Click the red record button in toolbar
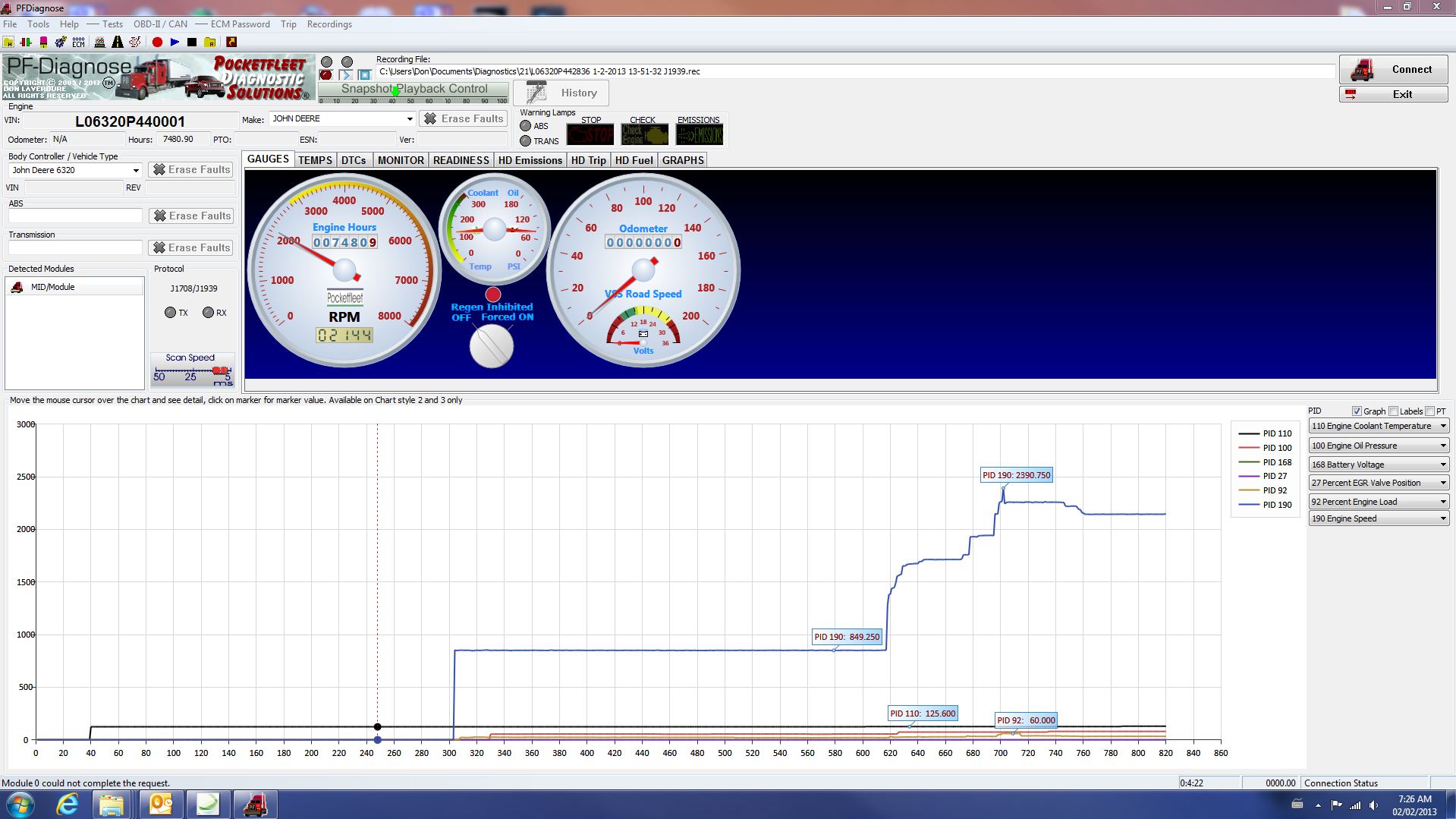This screenshot has height=819, width=1456. pos(157,43)
